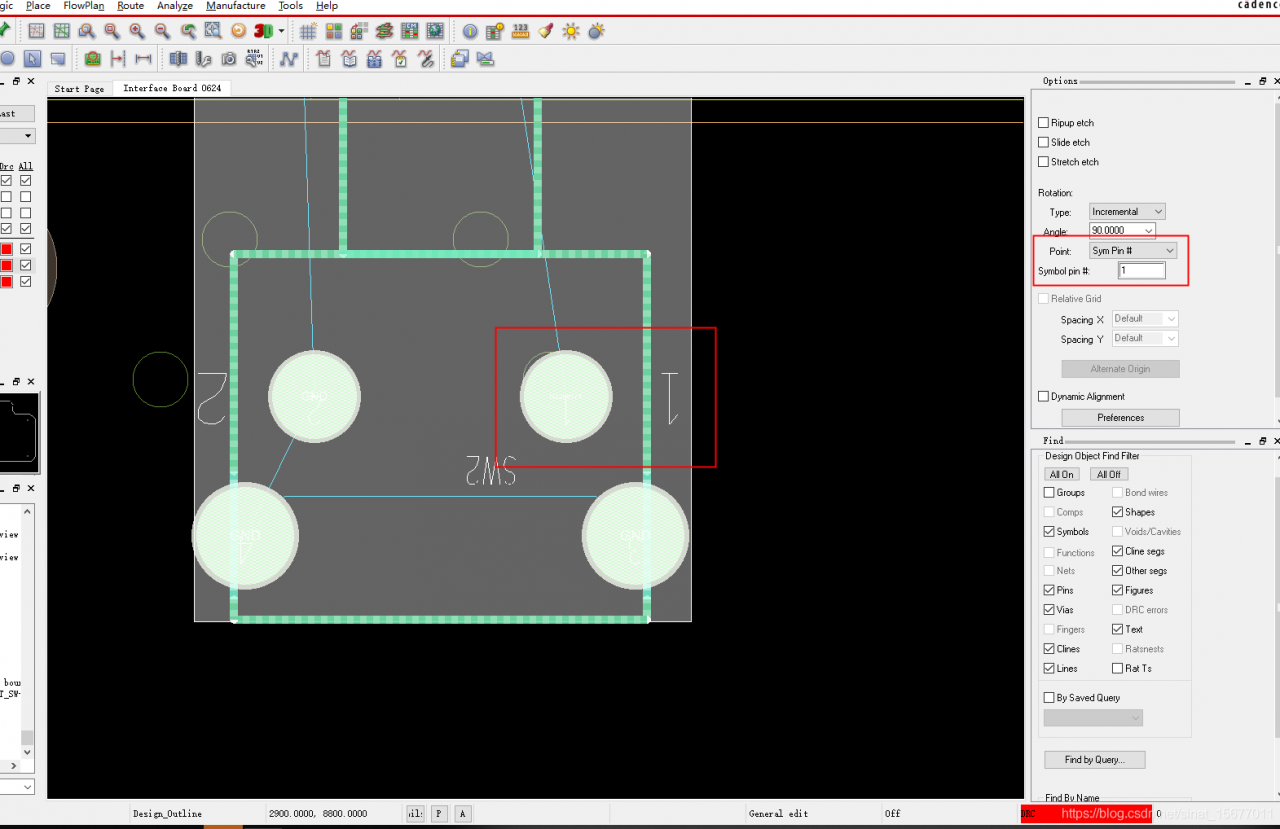The width and height of the screenshot is (1280, 829).
Task: Open the grid toggle icon in toolbar
Action: coord(309,31)
